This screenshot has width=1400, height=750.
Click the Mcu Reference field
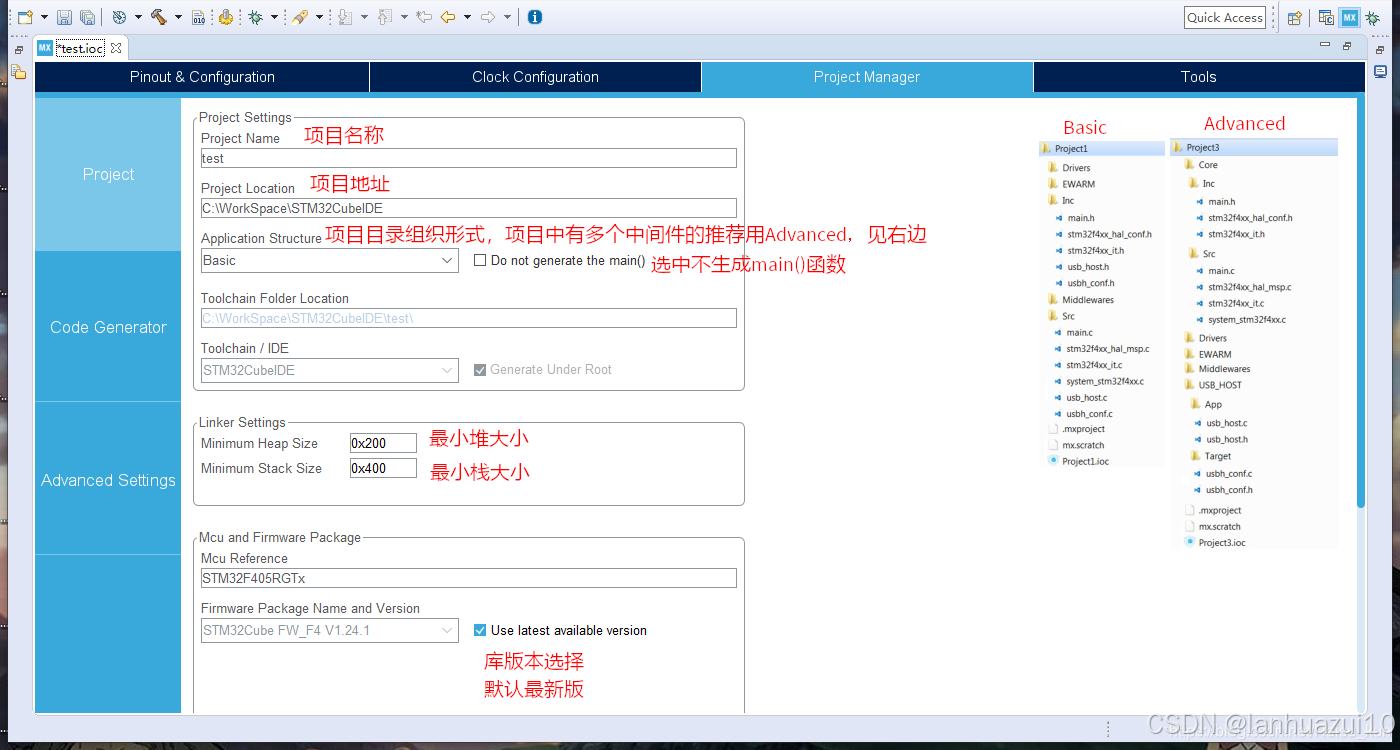tap(469, 578)
